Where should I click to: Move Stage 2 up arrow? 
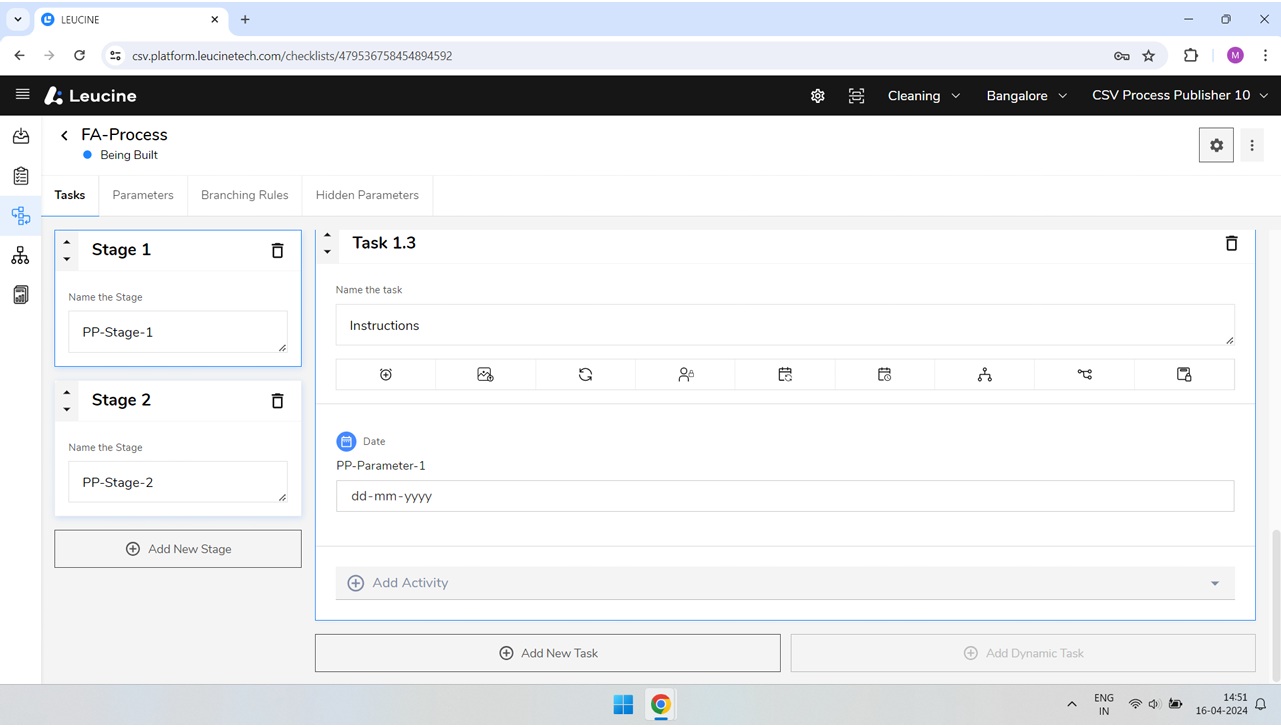point(67,392)
